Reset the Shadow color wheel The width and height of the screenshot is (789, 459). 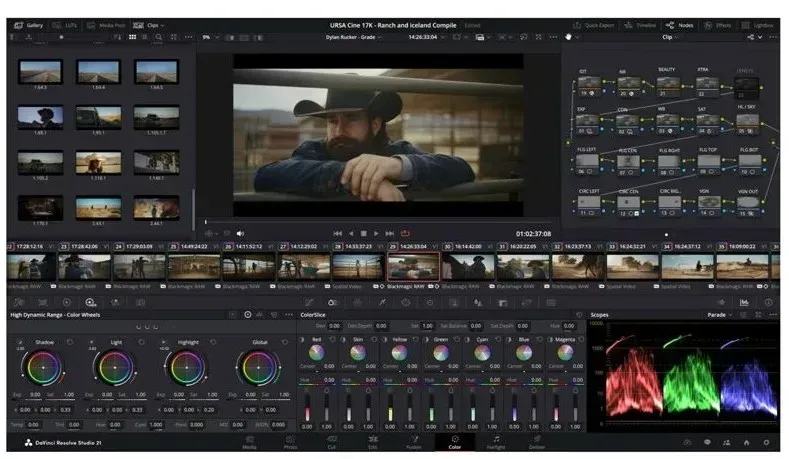tap(70, 342)
